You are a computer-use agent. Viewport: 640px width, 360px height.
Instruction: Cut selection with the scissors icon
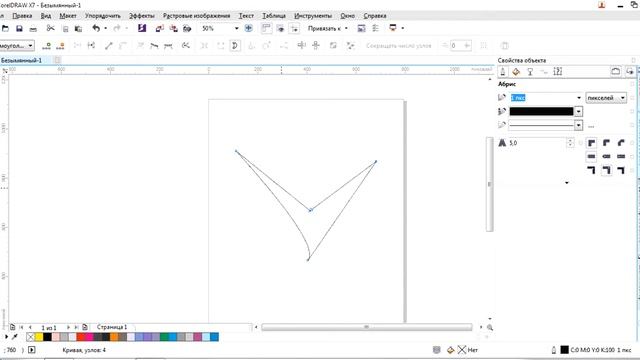[x=51, y=28]
